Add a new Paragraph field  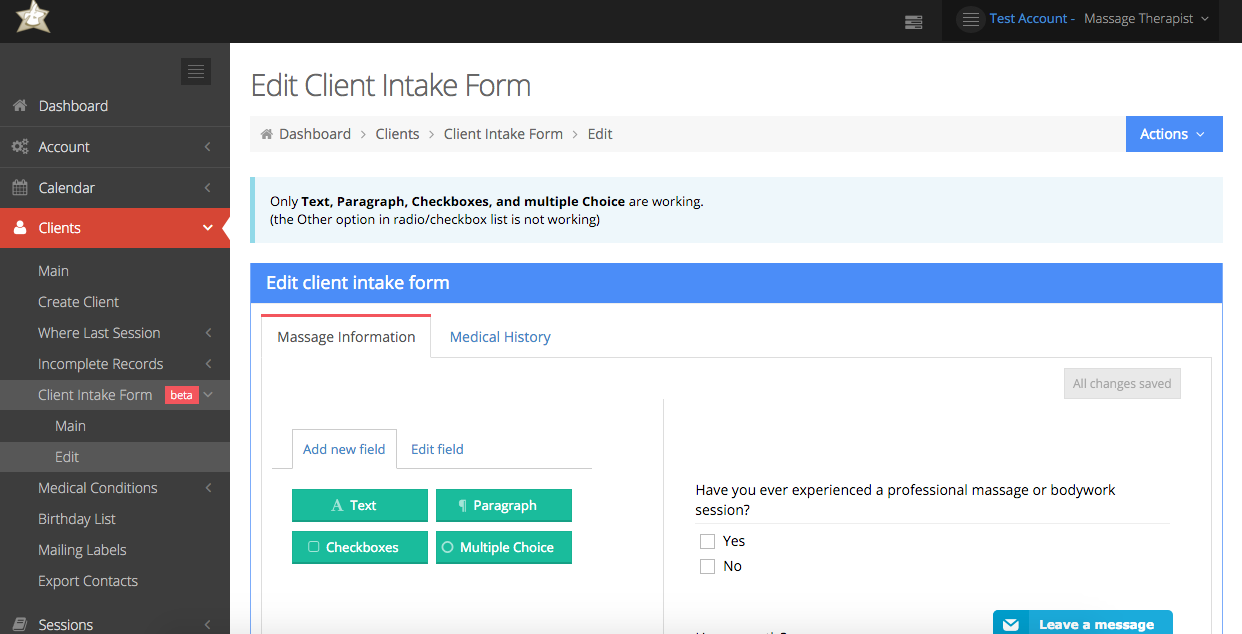point(504,505)
